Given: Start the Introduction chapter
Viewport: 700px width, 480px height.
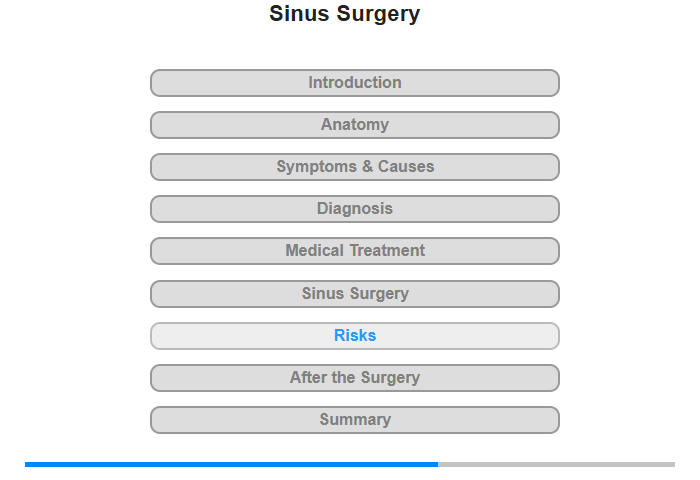Looking at the screenshot, I should 355,83.
